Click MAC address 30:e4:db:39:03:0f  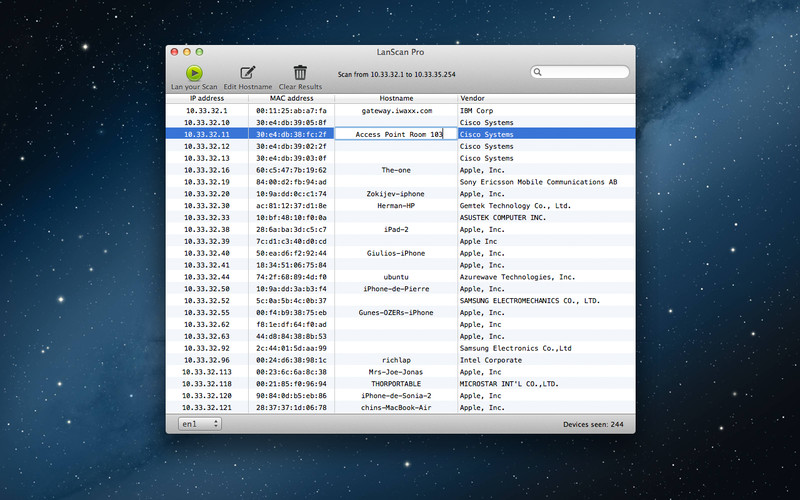[x=291, y=158]
